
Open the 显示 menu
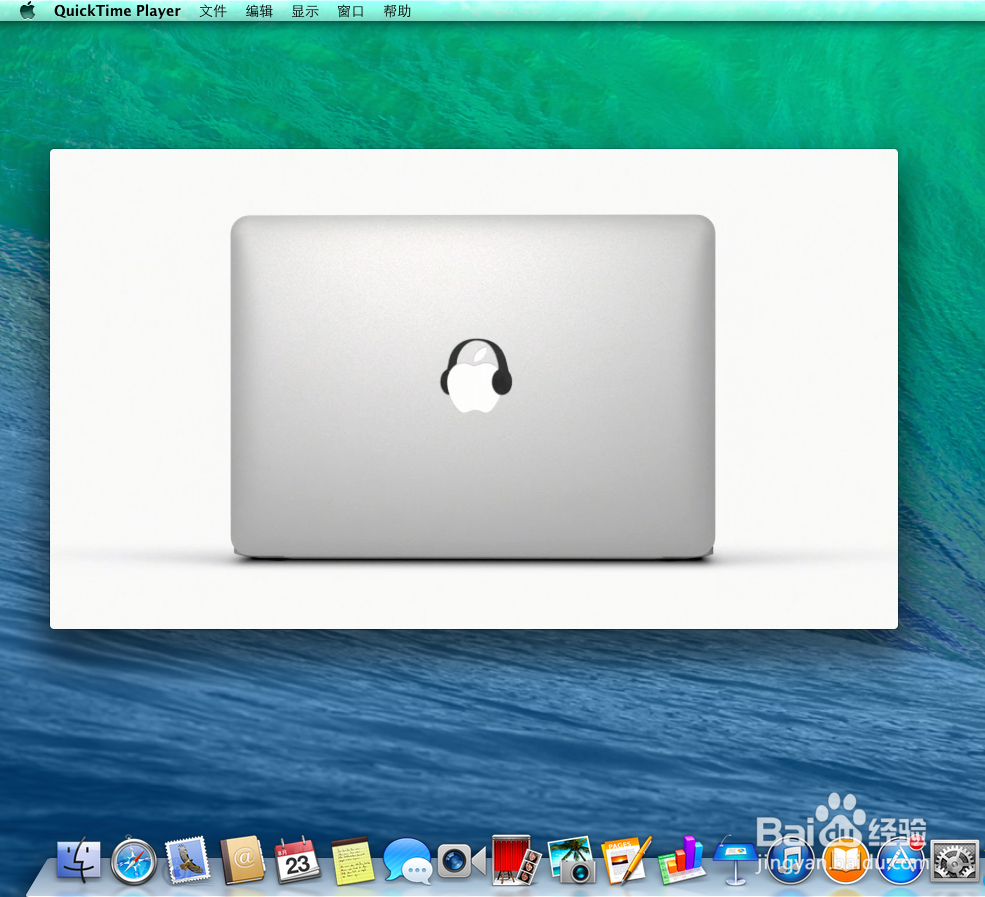pyautogui.click(x=305, y=11)
